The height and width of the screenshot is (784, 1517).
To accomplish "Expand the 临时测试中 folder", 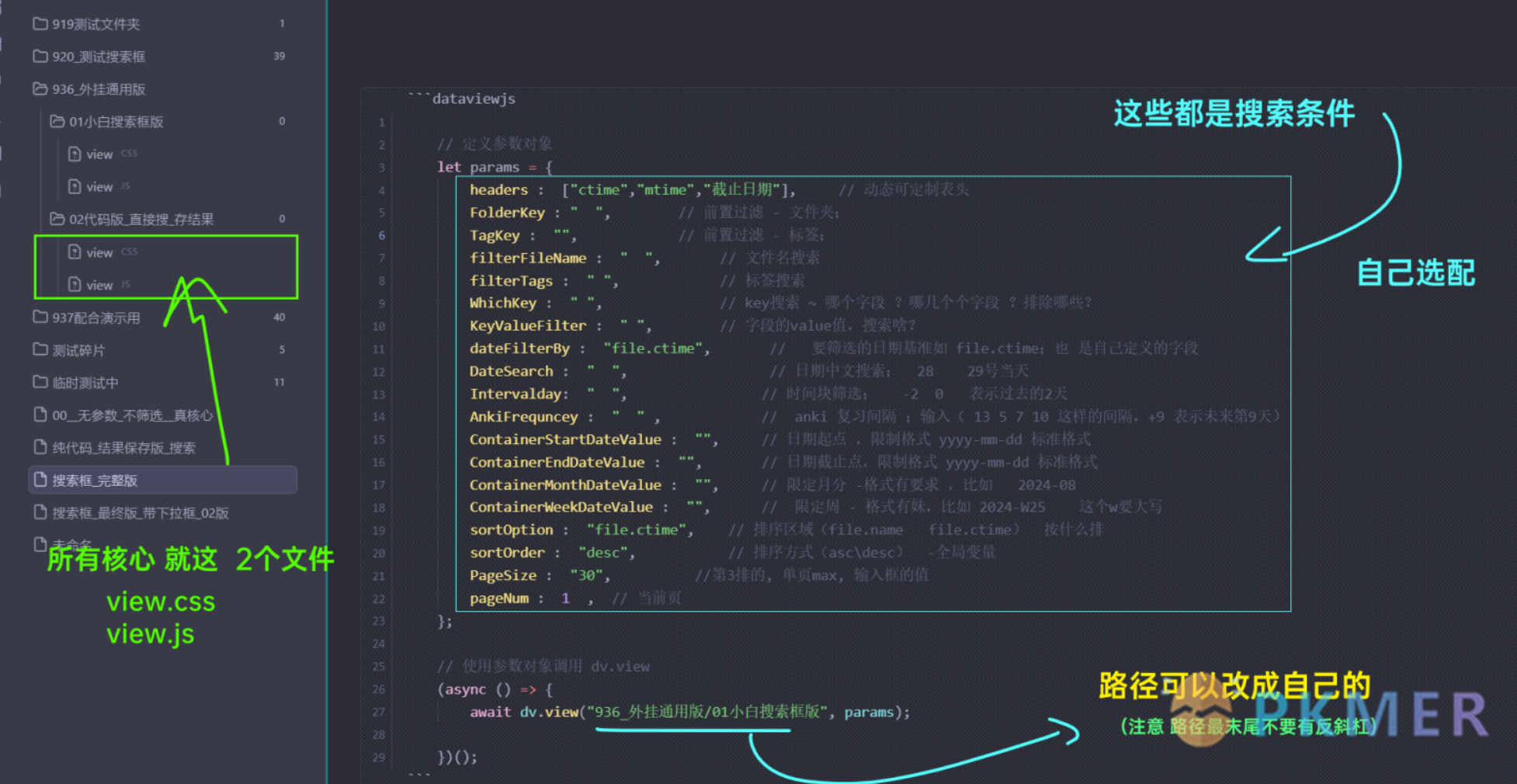I will click(76, 383).
